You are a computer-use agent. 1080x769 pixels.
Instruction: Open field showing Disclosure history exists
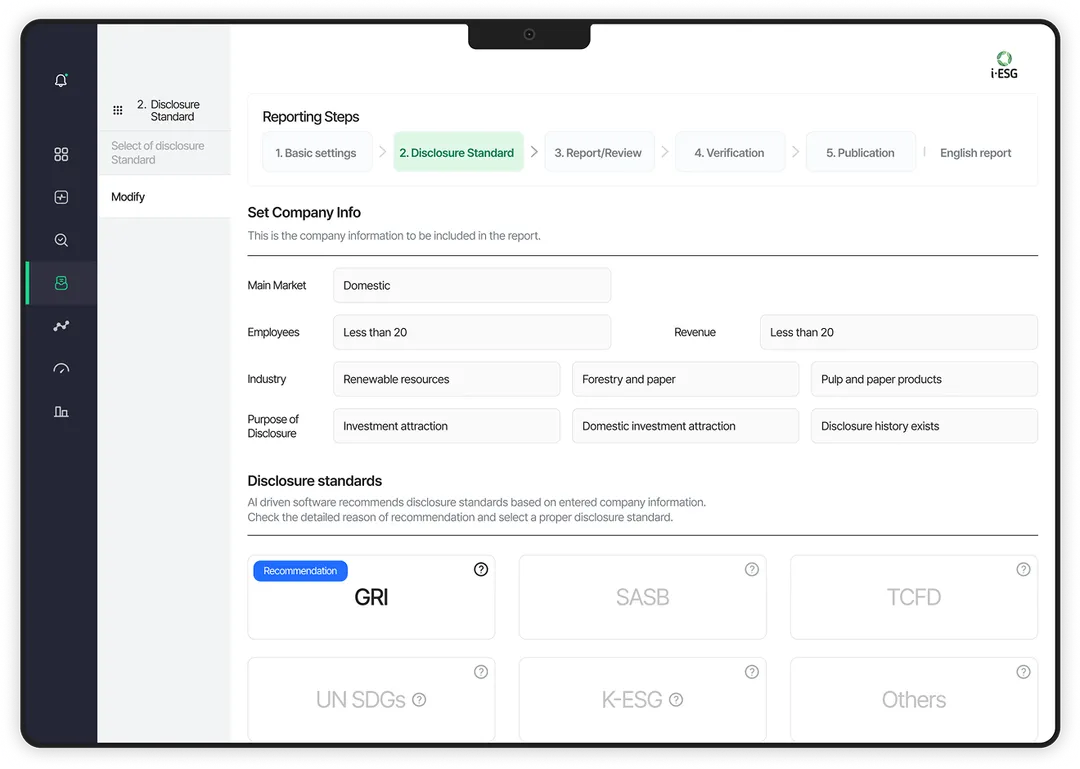point(924,426)
